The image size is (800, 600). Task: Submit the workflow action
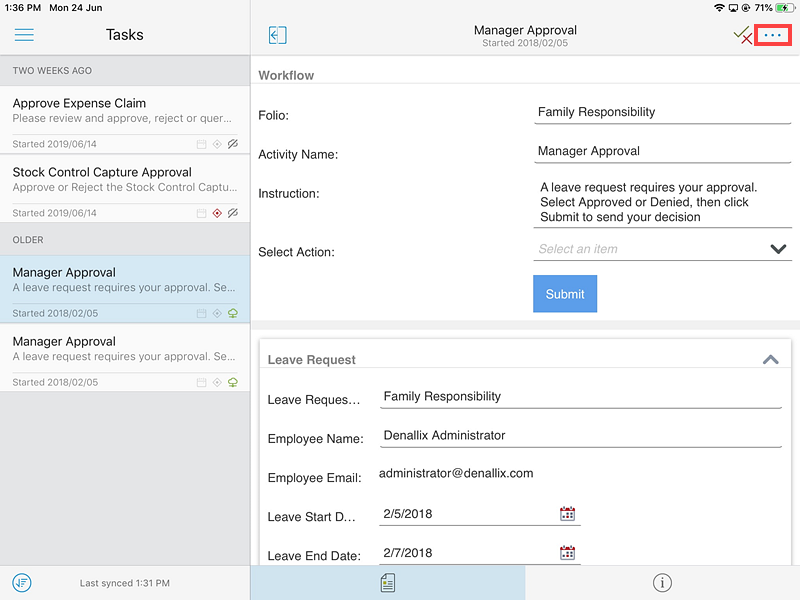[x=565, y=294]
